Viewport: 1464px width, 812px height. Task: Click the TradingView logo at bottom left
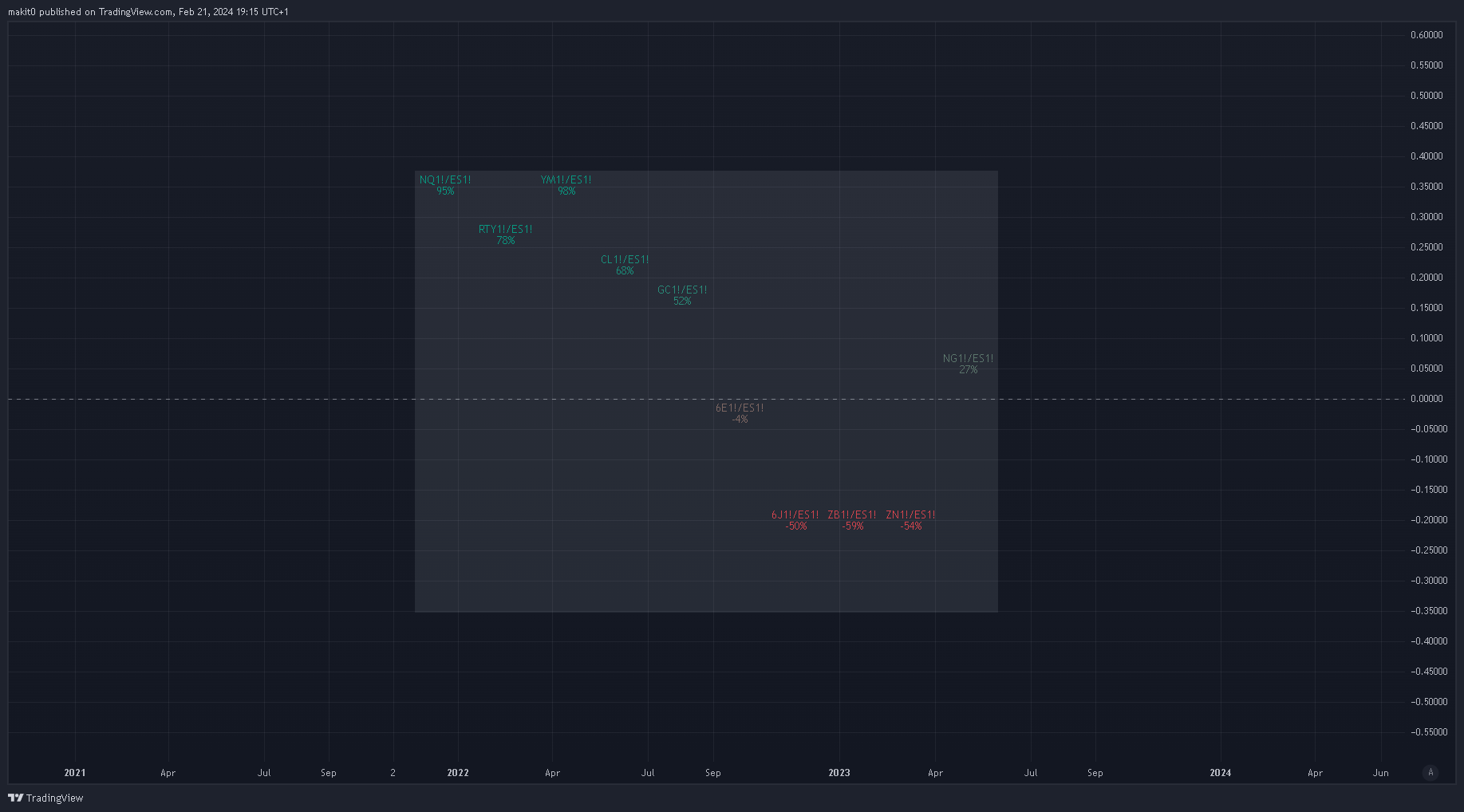tap(45, 798)
